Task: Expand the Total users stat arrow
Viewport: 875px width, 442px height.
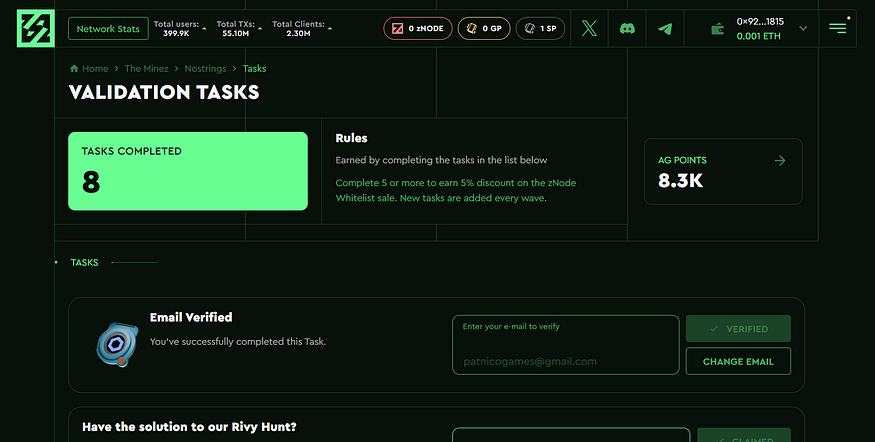Action: click(x=204, y=28)
